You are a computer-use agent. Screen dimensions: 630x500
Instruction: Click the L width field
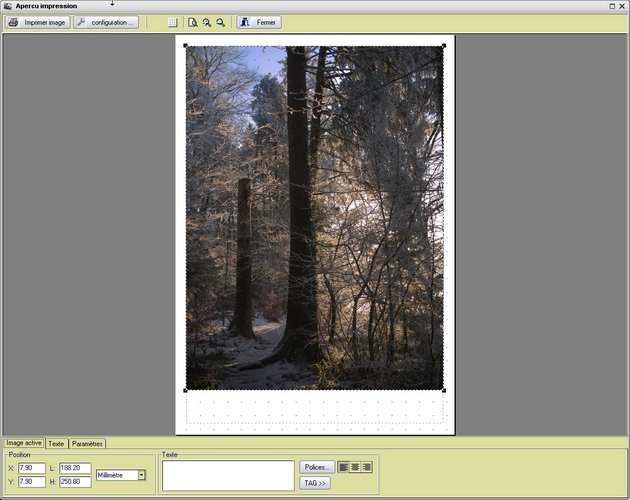[x=75, y=468]
